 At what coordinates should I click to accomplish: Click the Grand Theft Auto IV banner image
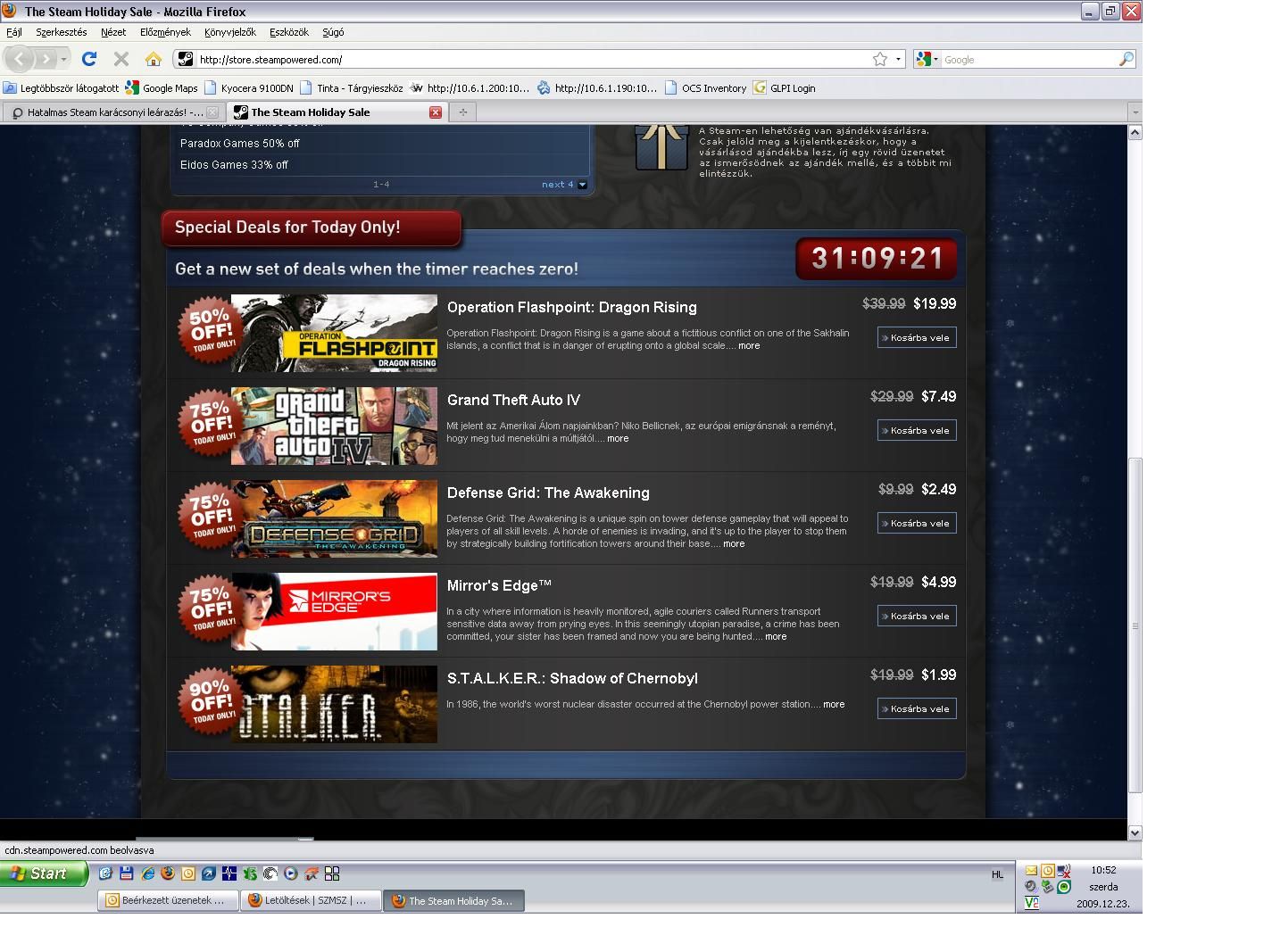click(x=334, y=426)
